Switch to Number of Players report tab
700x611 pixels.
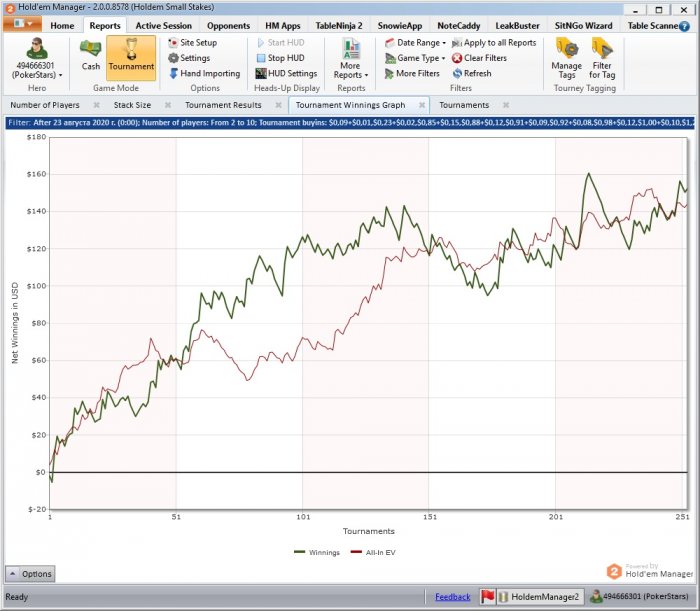coord(45,105)
